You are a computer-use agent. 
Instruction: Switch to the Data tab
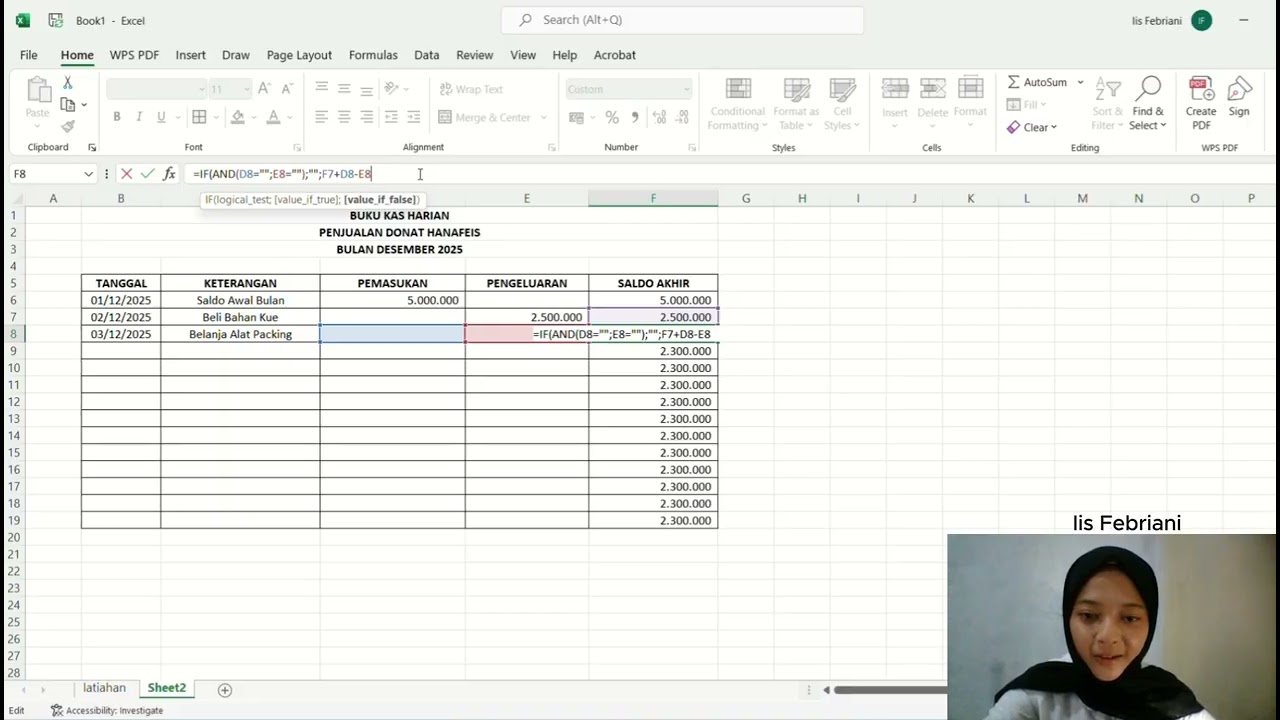click(x=427, y=55)
